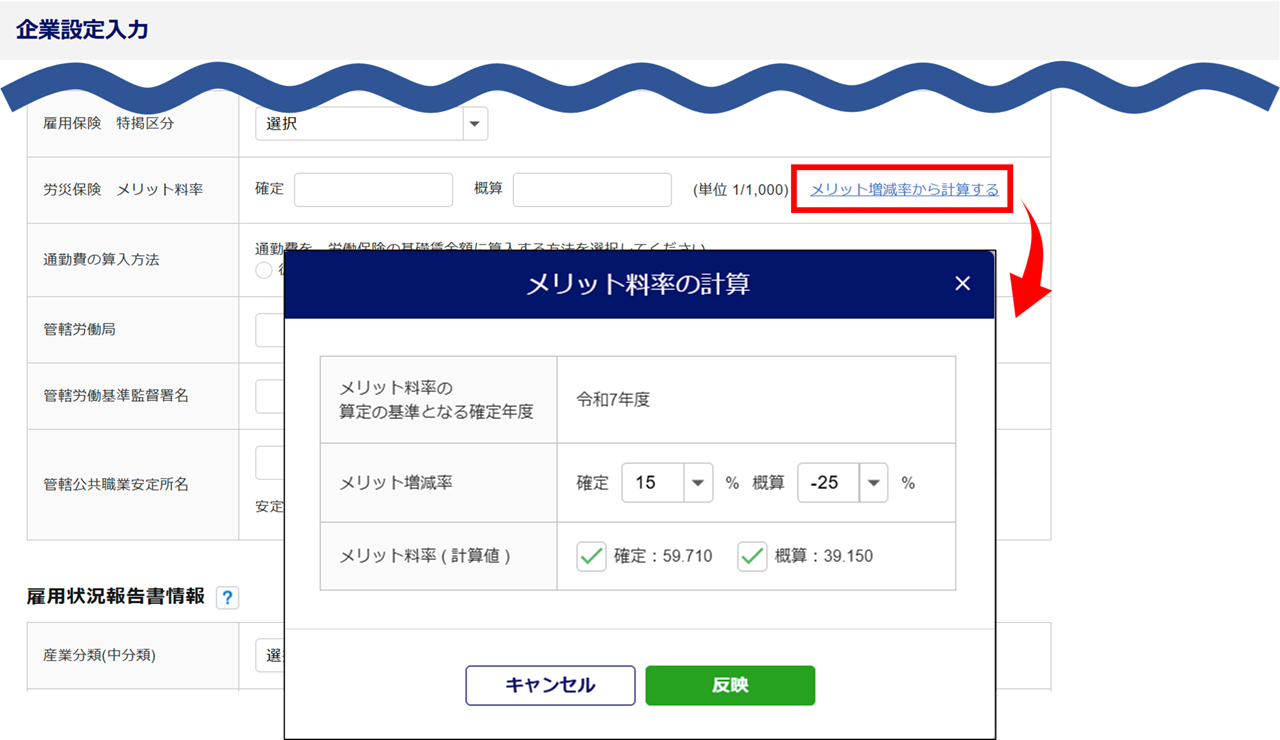Click the 管轄公共職業安定所名 input field
1280x740 pixels.
[270, 463]
